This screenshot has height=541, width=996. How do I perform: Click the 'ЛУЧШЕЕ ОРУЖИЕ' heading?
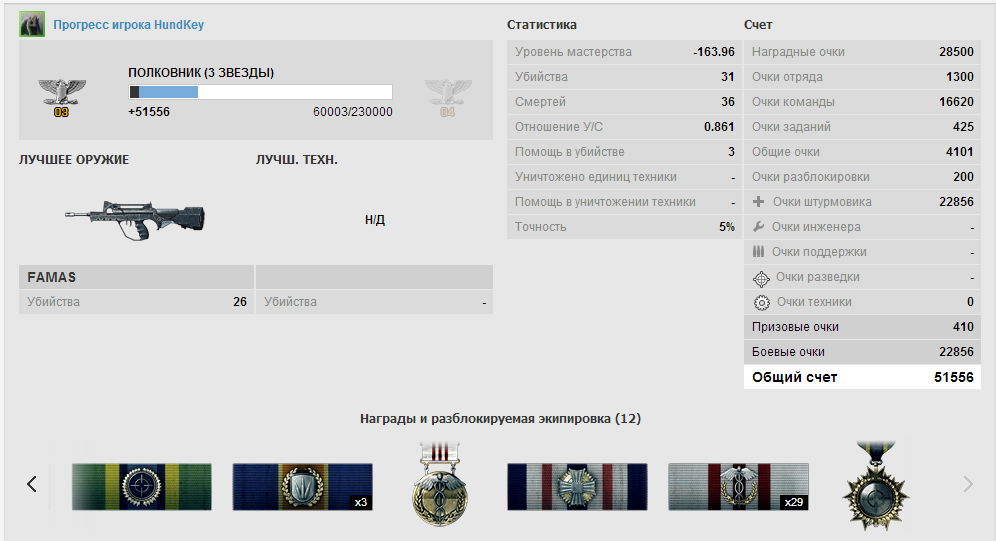(x=74, y=160)
